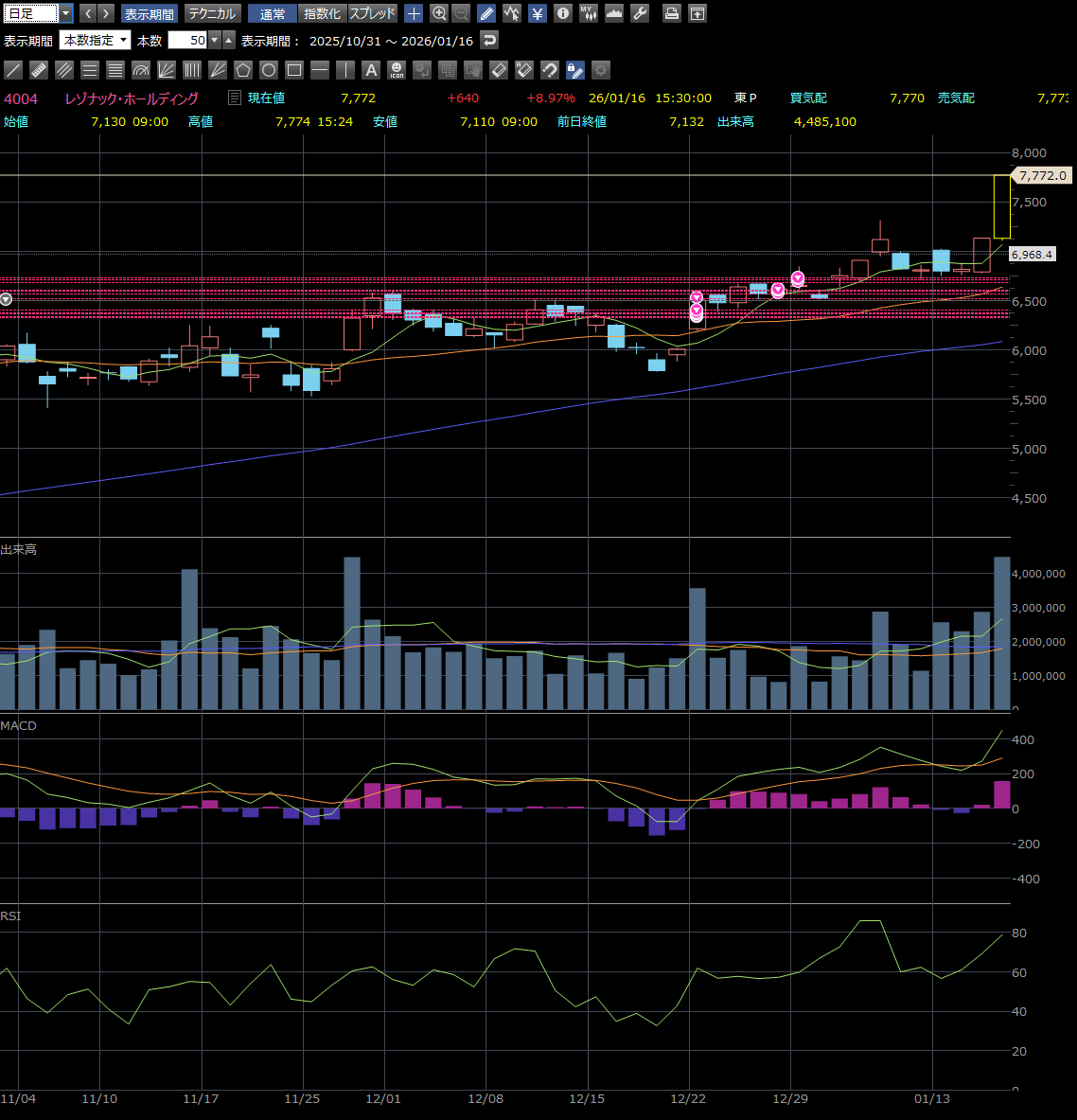Image resolution: width=1077 pixels, height=1120 pixels.
Task: Go to previous period arrow
Action: click(x=88, y=13)
